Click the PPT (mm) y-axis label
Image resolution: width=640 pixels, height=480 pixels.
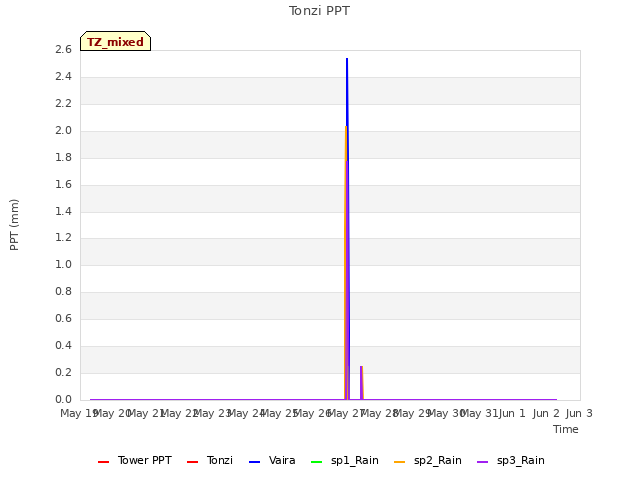pyautogui.click(x=14, y=224)
